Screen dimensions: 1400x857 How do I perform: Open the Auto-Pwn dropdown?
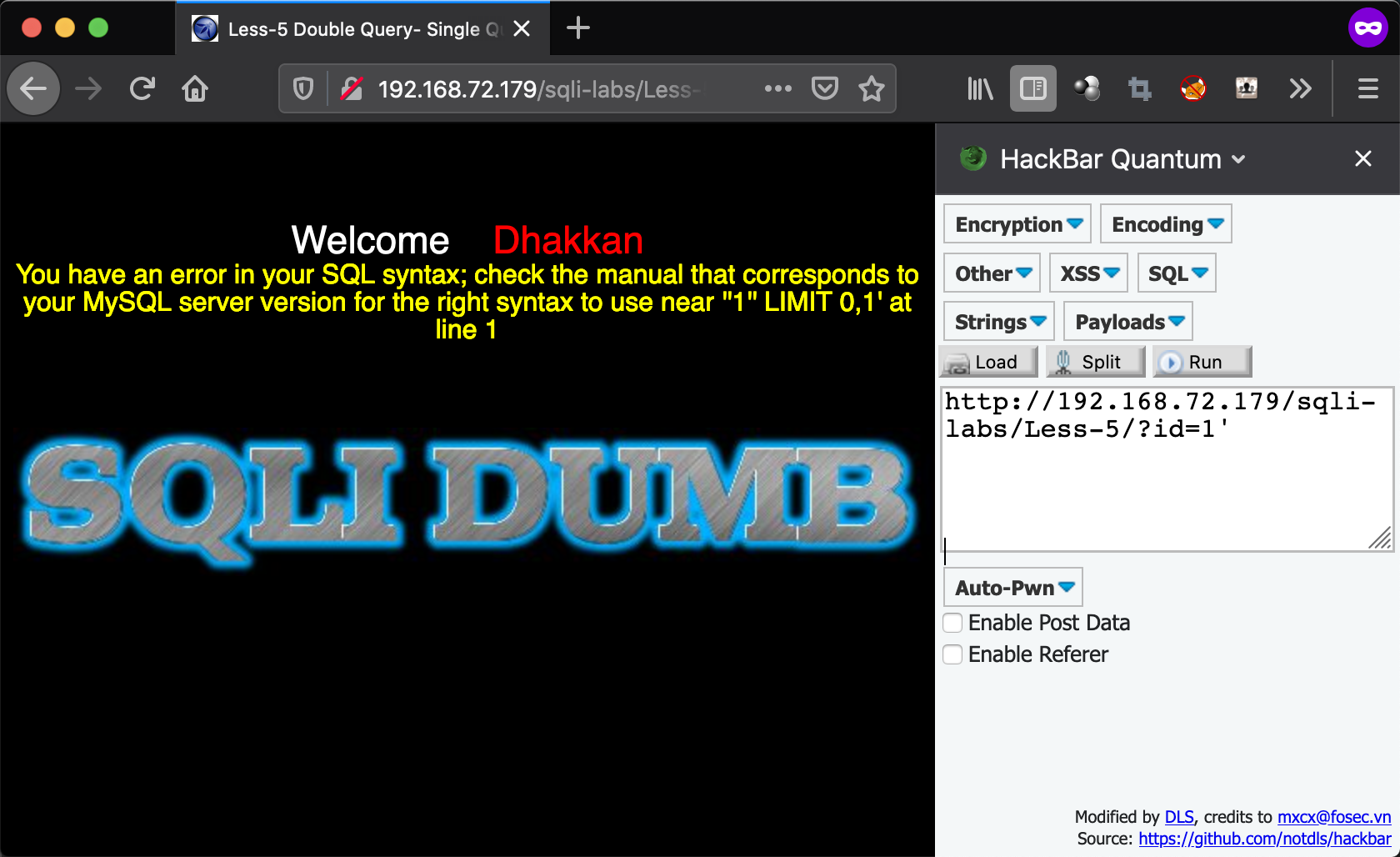(1013, 588)
